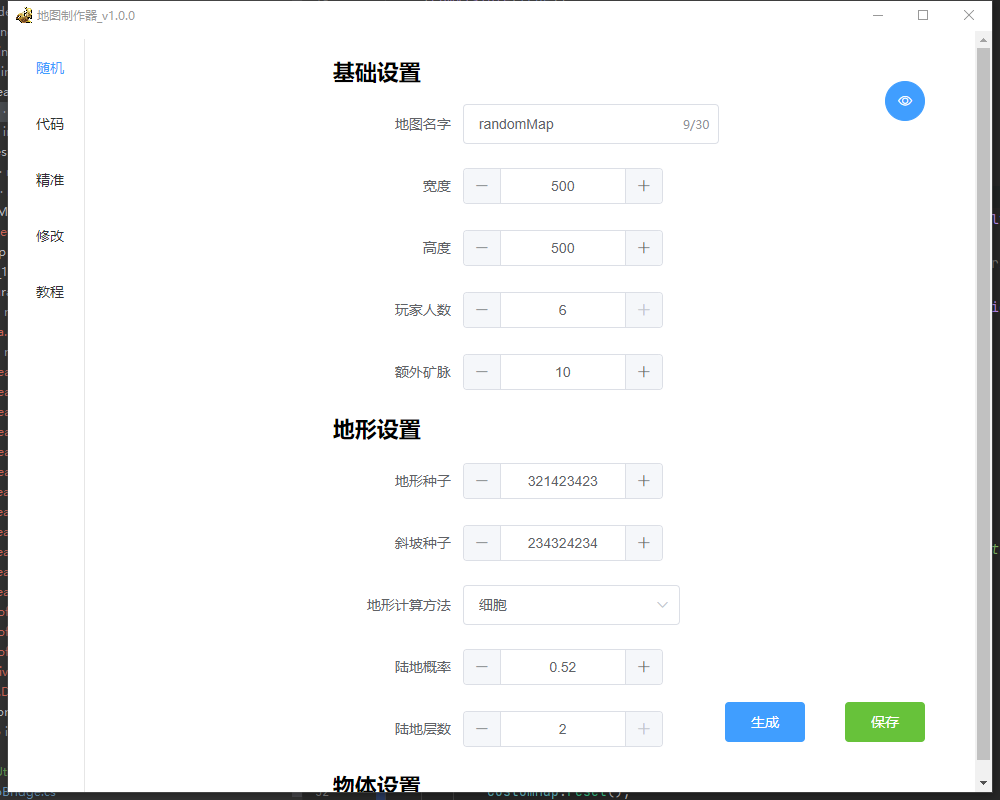The height and width of the screenshot is (800, 1000).
Task: Decrease 玩家人数 player count with minus
Action: coord(481,310)
